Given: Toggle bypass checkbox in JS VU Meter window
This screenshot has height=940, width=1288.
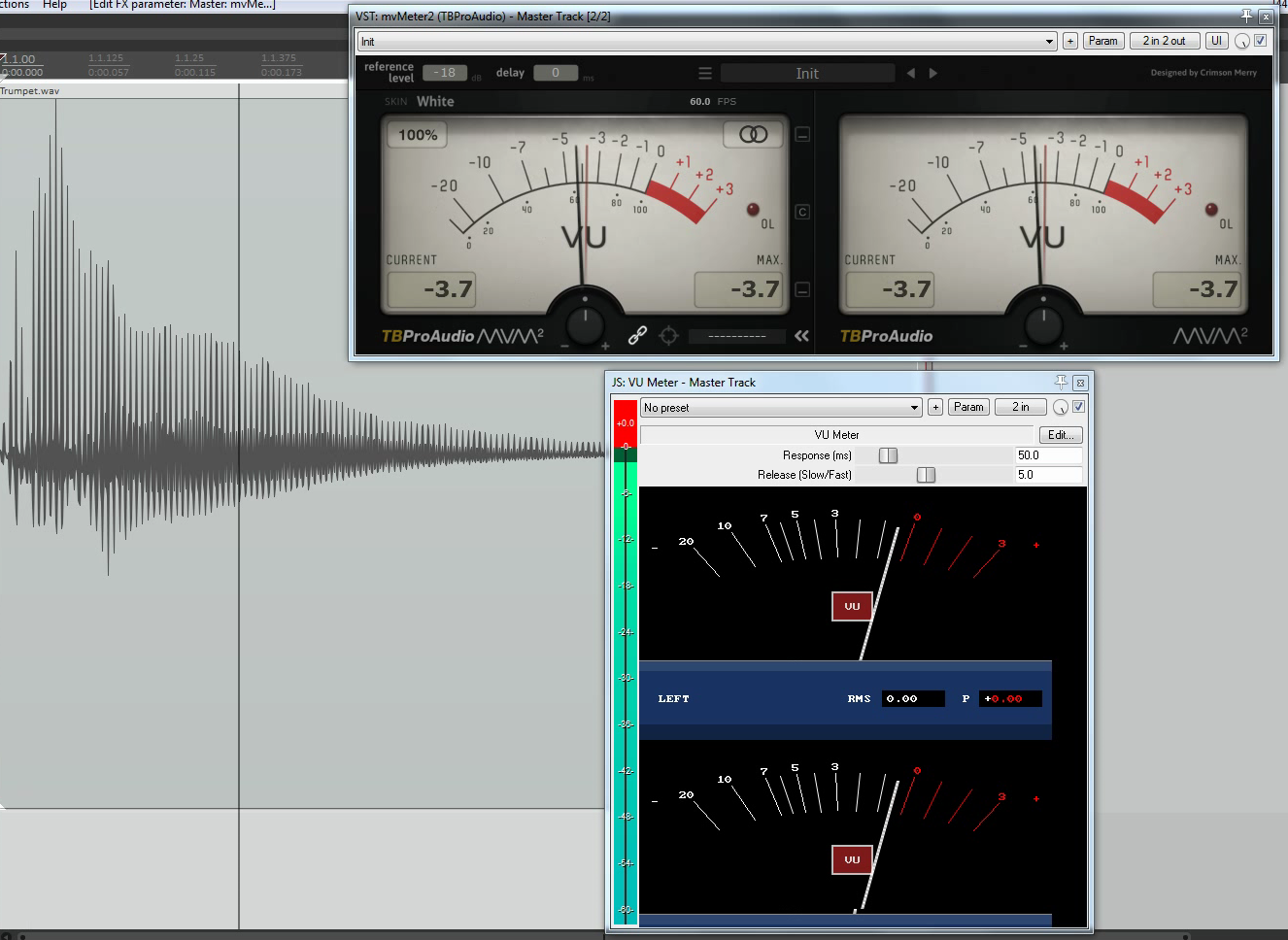Looking at the screenshot, I should [1078, 407].
